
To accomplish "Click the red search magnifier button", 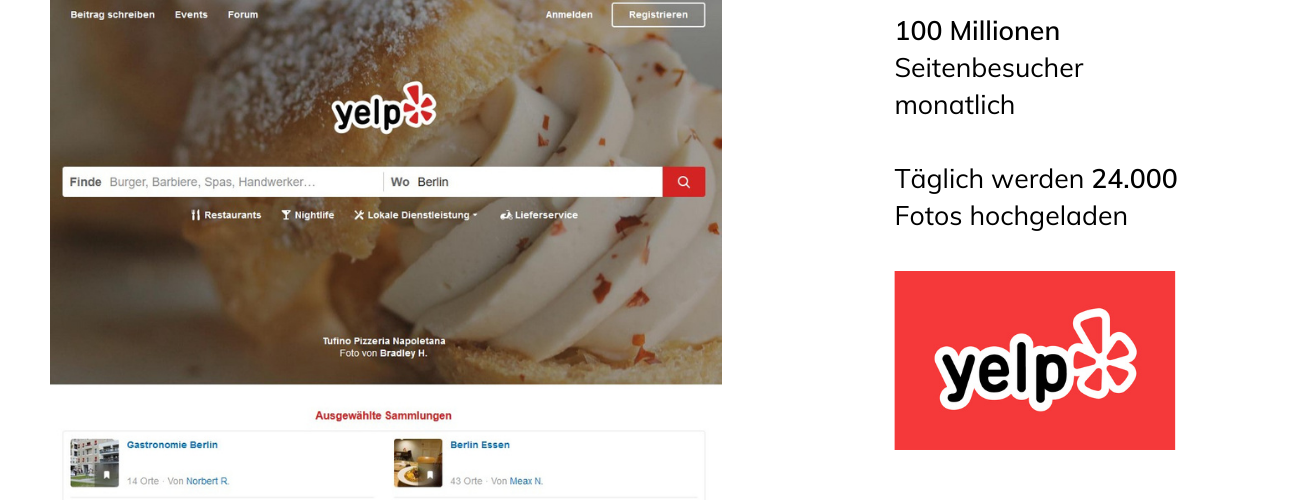I will (684, 182).
